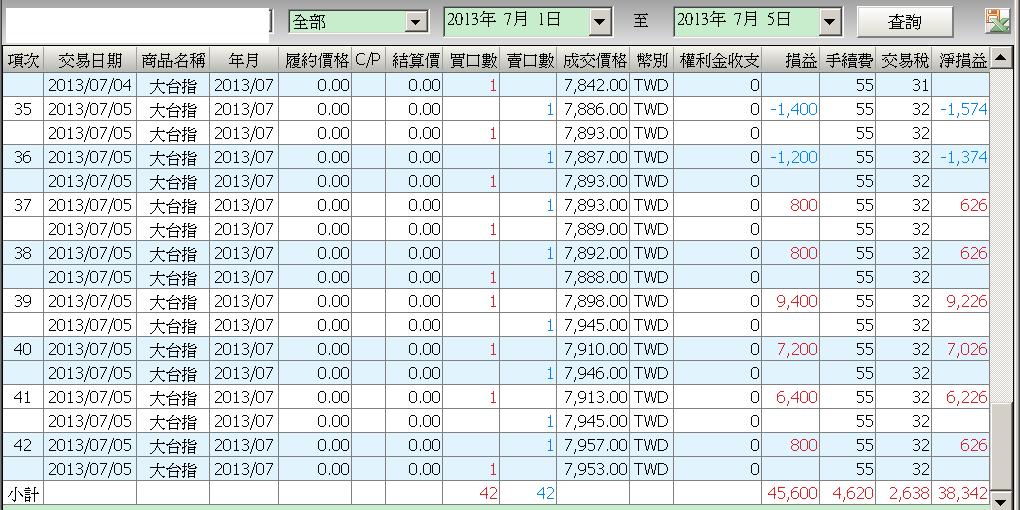Click the 手續費 column header
Screen dimensions: 1020x510
[848, 60]
